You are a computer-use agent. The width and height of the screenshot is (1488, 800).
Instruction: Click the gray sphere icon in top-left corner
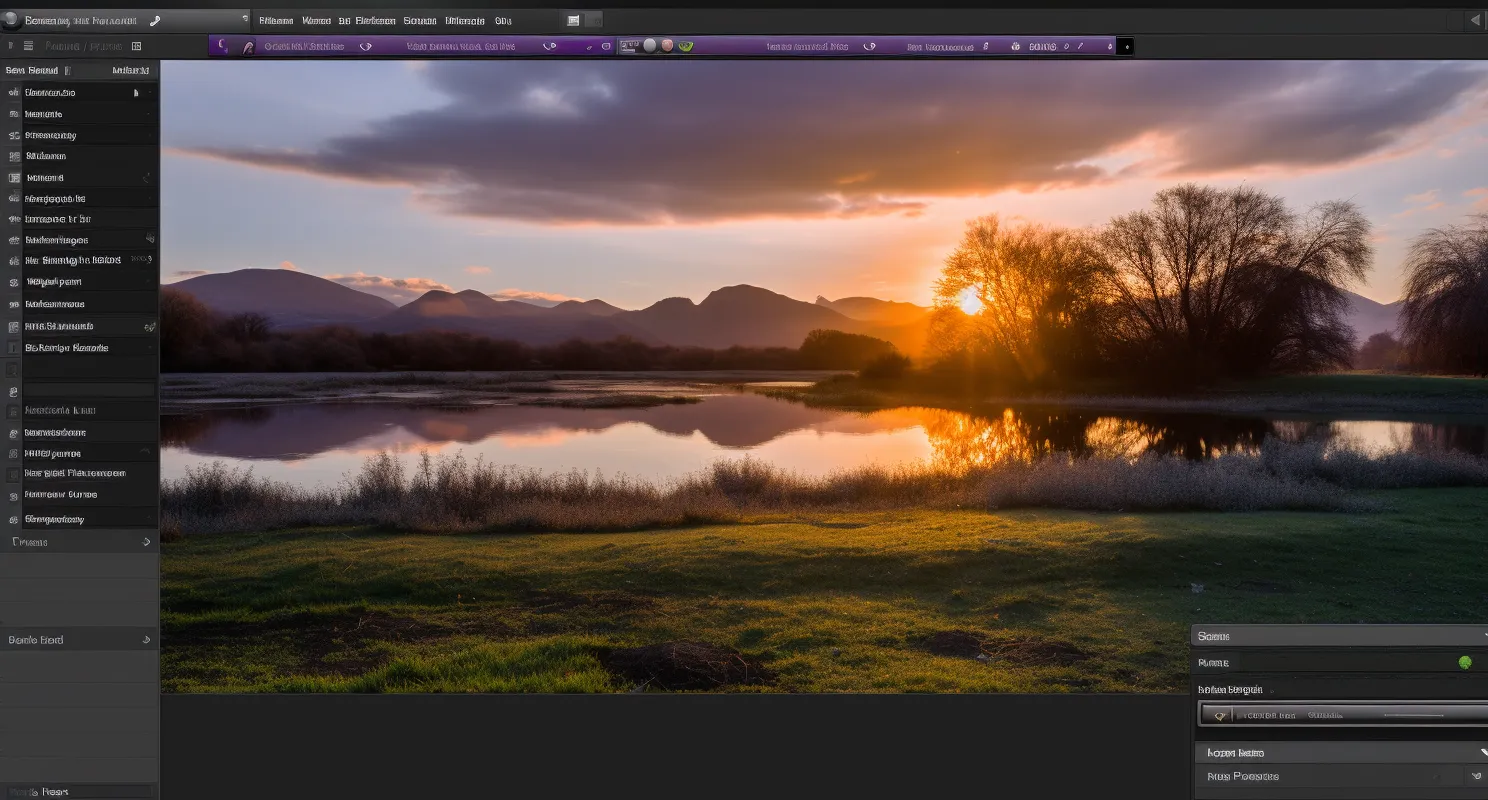10,19
